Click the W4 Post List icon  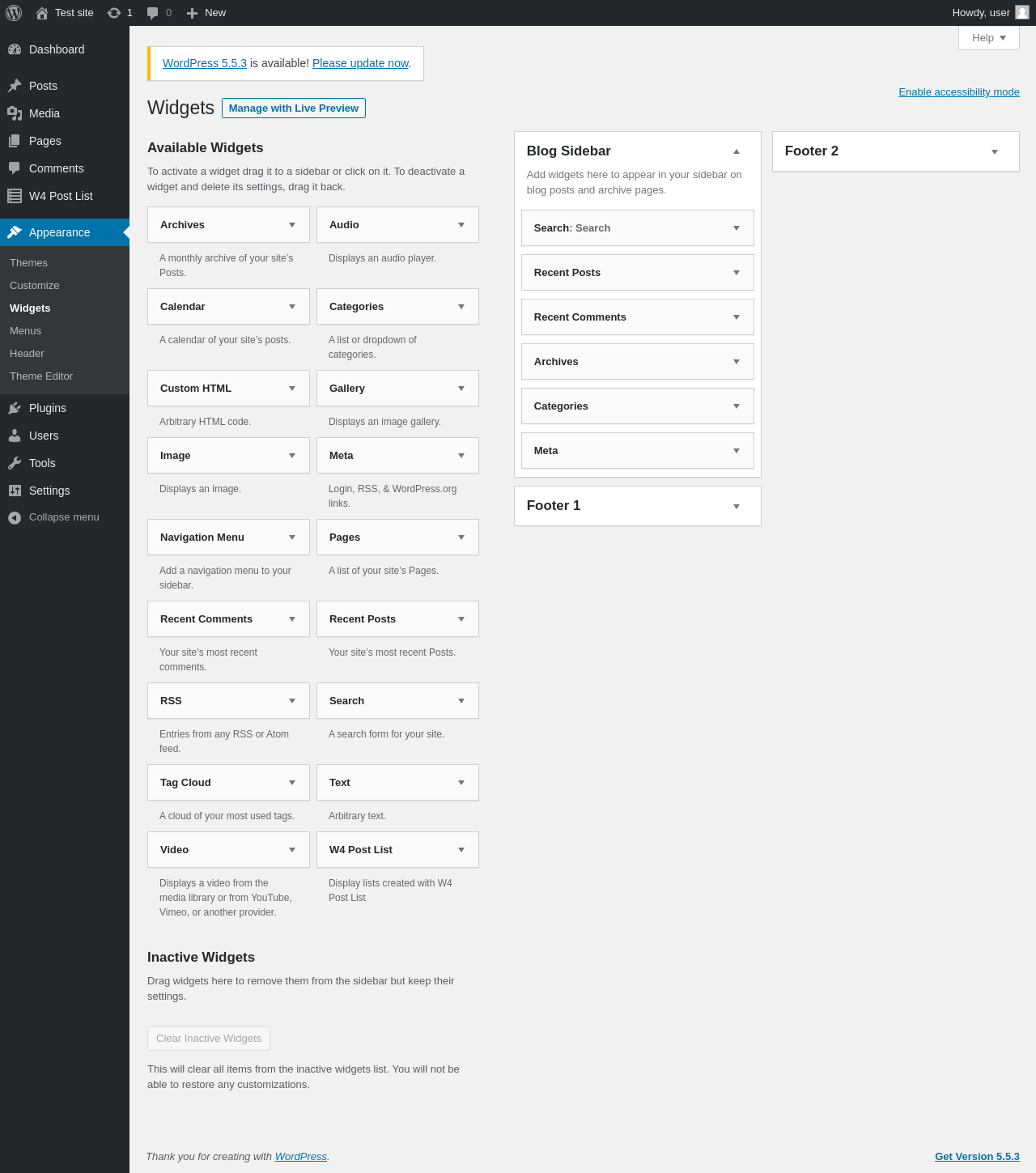[x=15, y=196]
